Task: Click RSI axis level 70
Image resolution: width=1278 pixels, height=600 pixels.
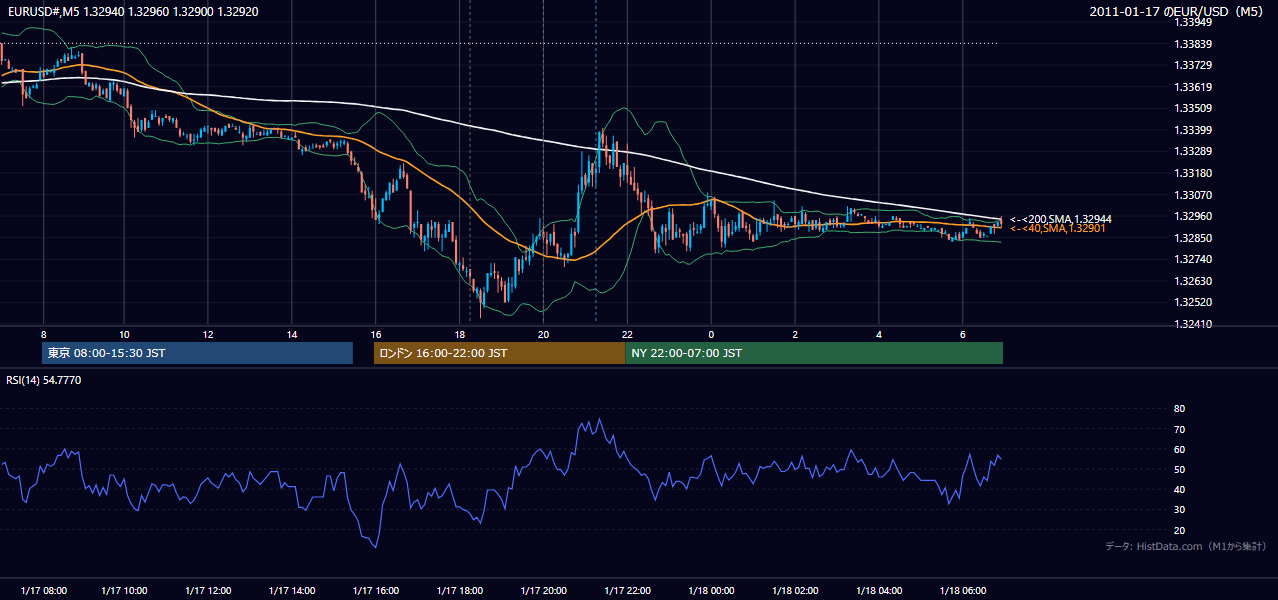Action: pyautogui.click(x=1179, y=430)
